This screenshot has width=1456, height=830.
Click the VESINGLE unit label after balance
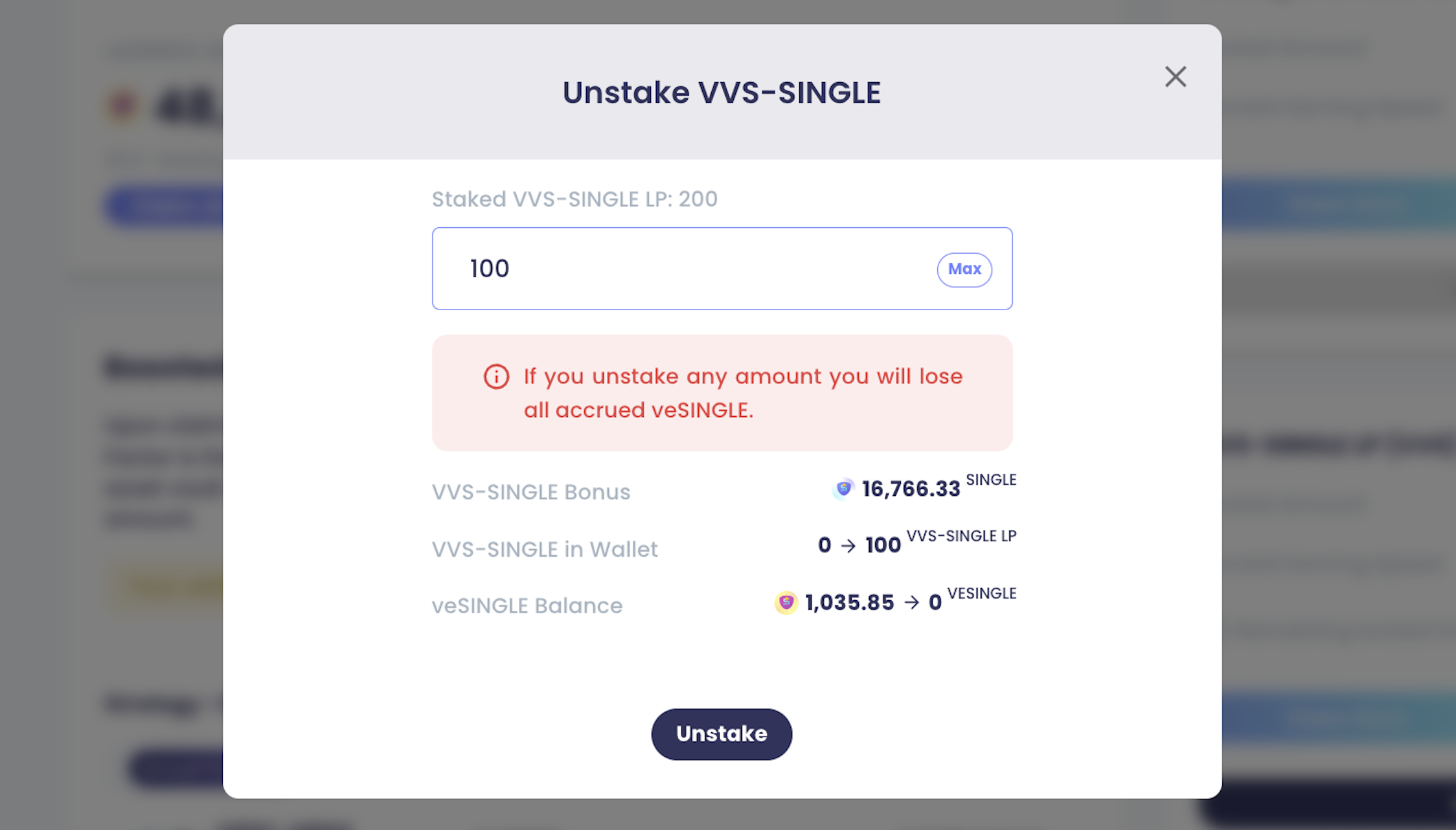pyautogui.click(x=981, y=594)
